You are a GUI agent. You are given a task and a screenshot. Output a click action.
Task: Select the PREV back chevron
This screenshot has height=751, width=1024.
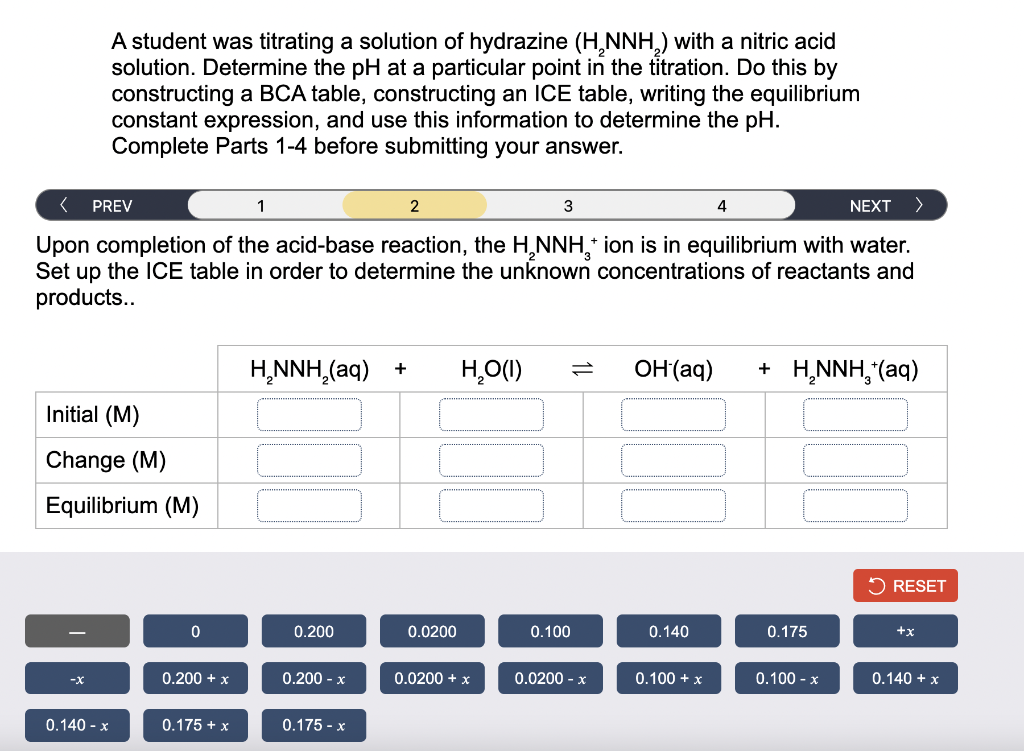click(x=63, y=205)
